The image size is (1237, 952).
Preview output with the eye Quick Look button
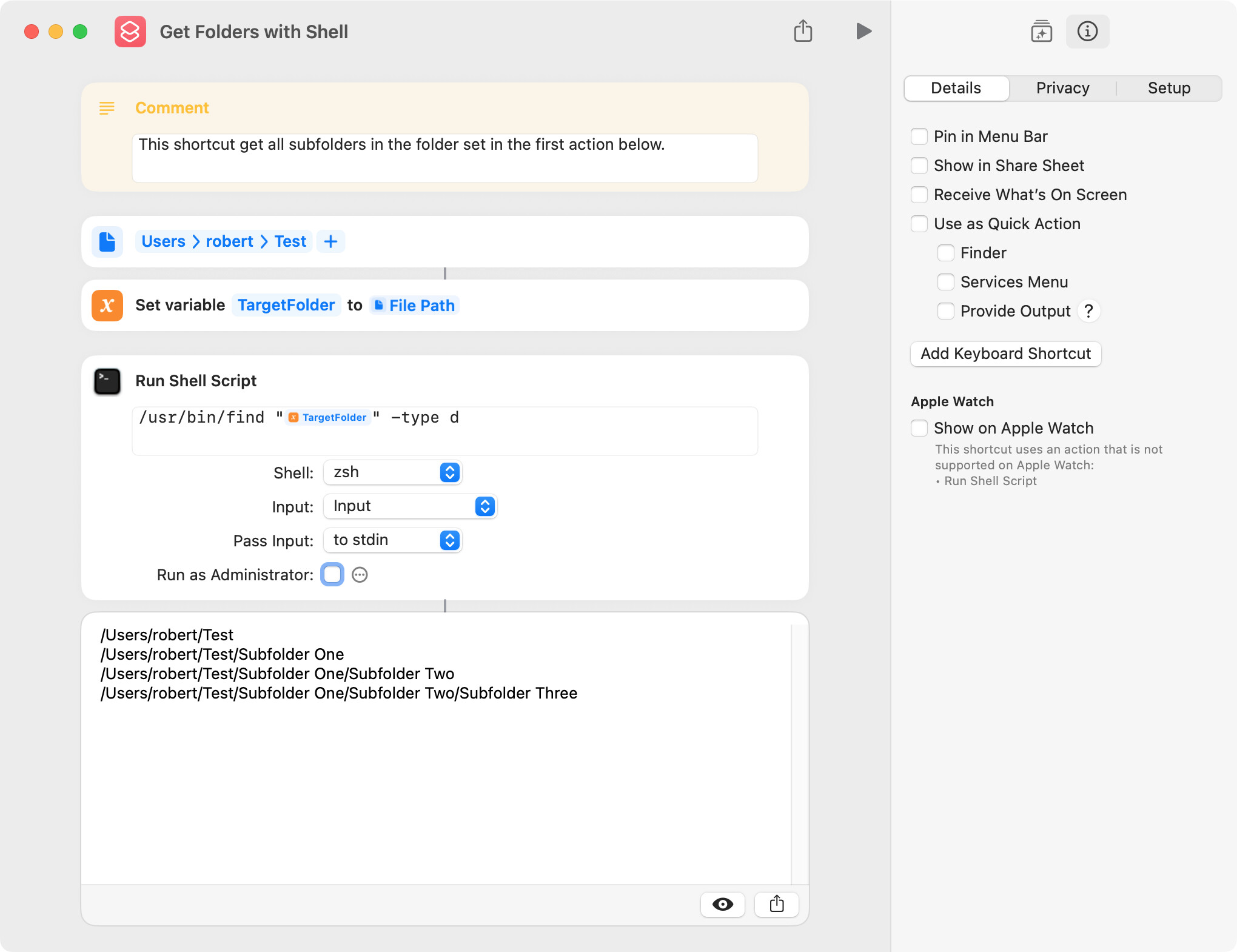(723, 904)
